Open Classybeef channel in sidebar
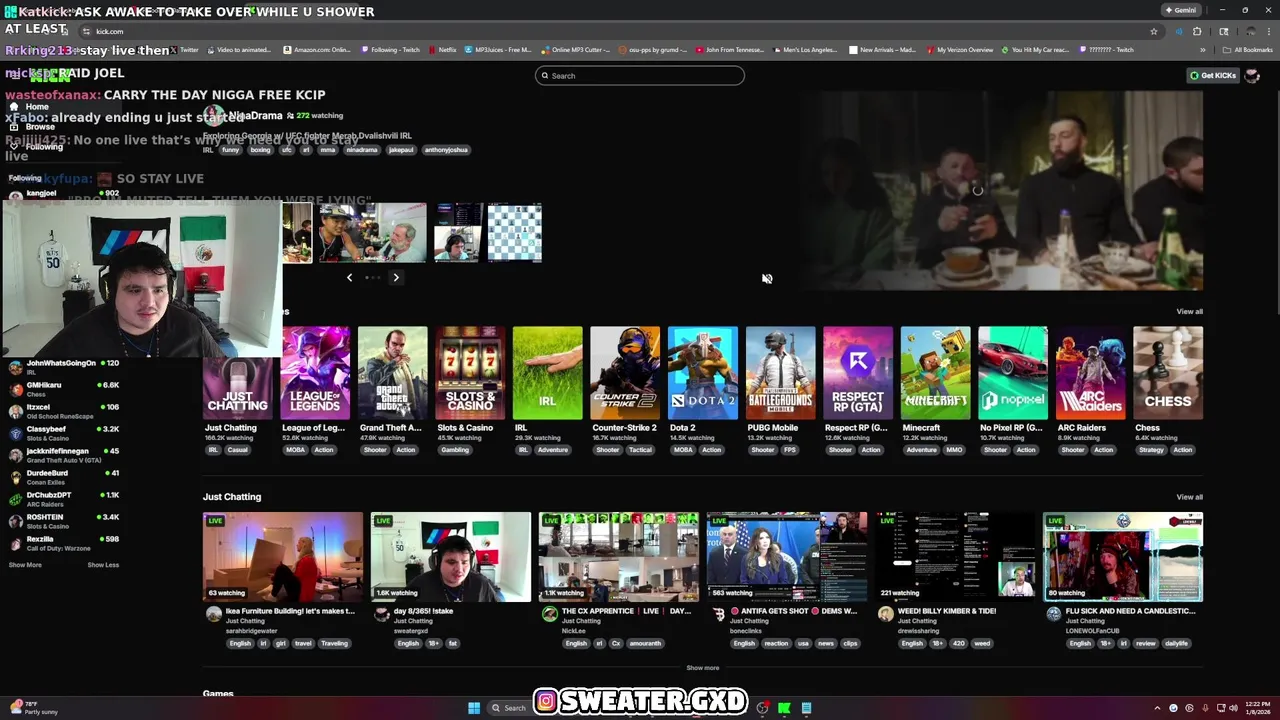 click(x=64, y=433)
